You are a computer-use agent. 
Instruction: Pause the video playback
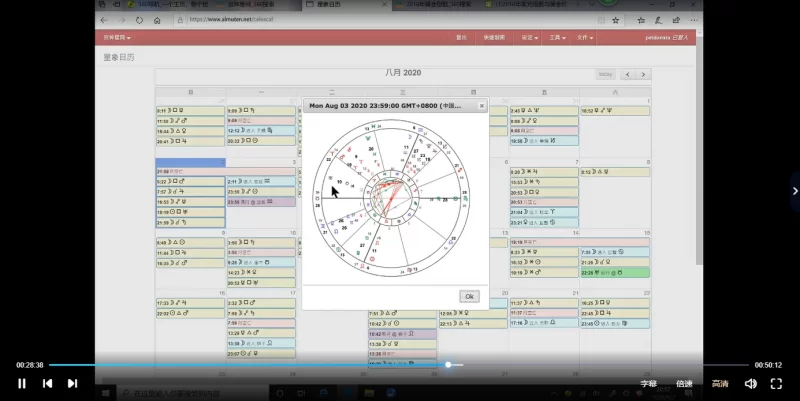point(22,383)
